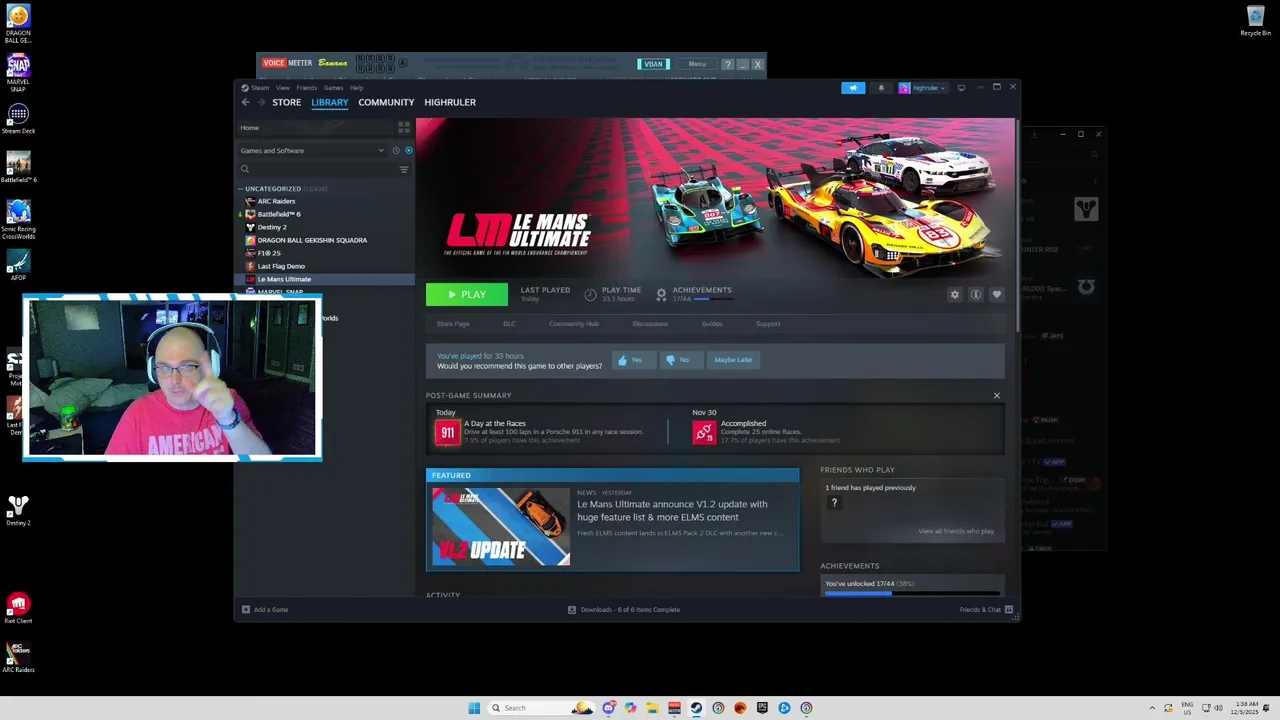The width and height of the screenshot is (1280, 720).
Task: Click the game info icon
Action: [x=976, y=294]
